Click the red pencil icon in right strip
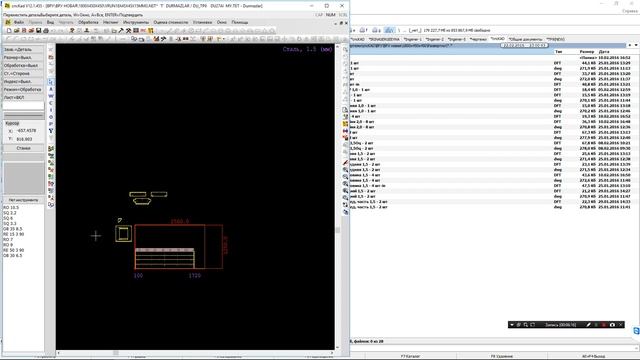 (345, 162)
